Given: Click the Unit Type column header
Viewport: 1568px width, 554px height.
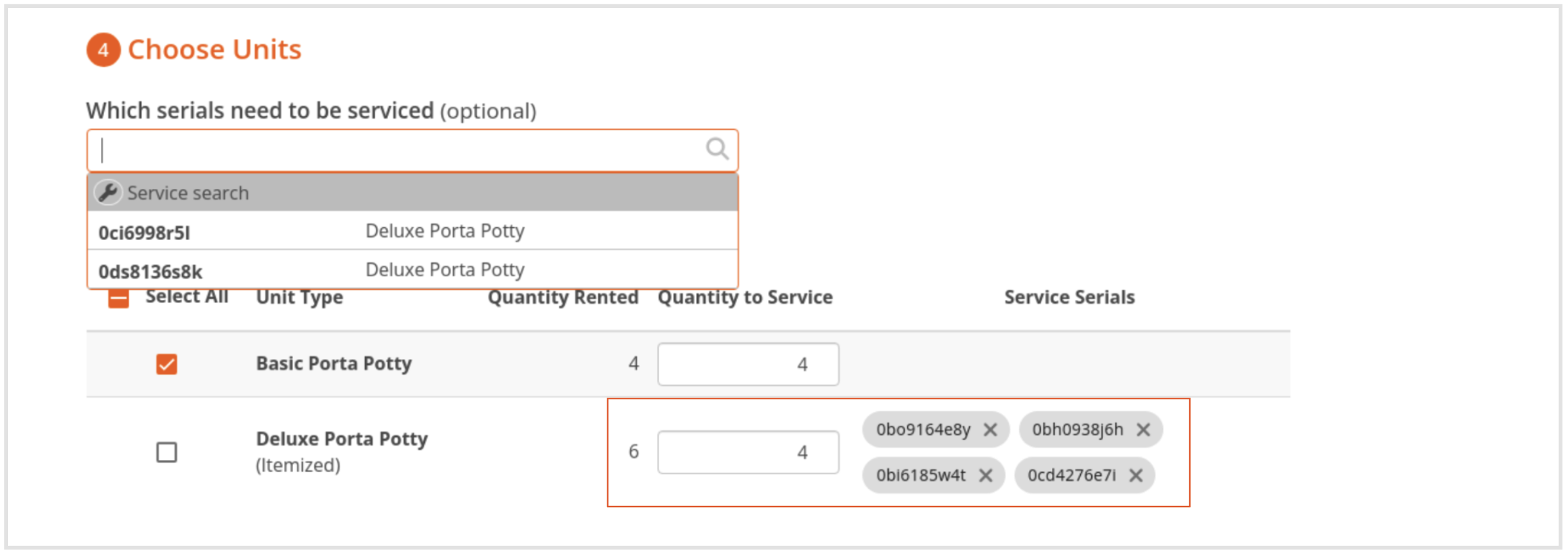Looking at the screenshot, I should [299, 297].
